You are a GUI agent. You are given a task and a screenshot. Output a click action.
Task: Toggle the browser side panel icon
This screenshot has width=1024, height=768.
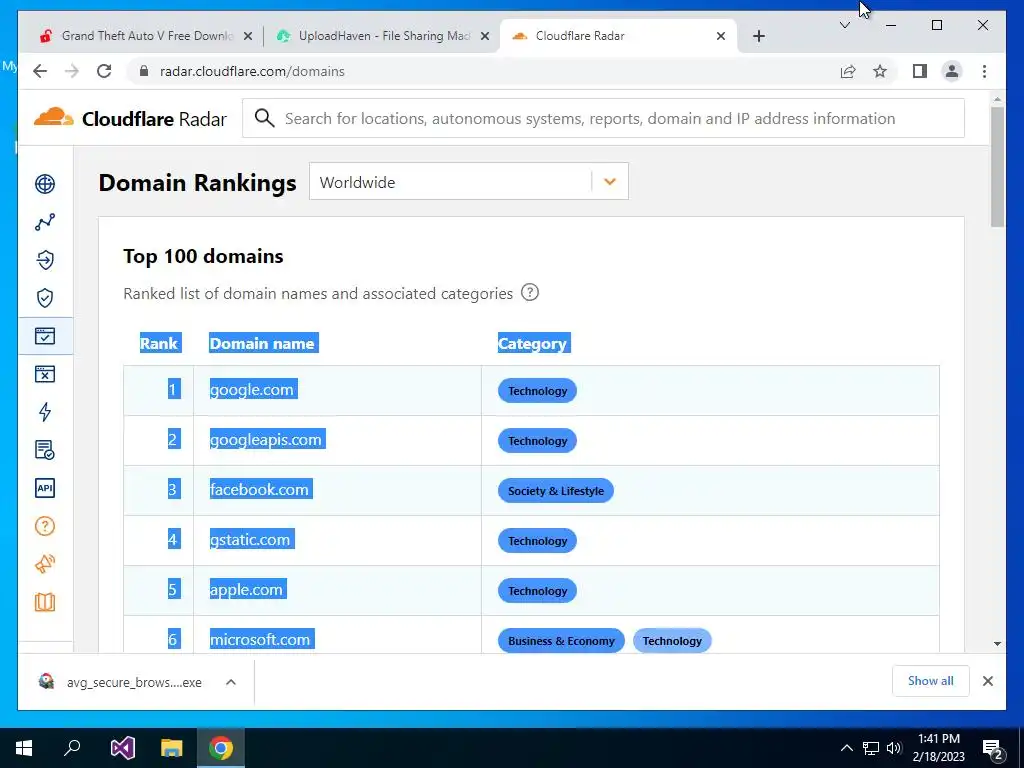[920, 71]
